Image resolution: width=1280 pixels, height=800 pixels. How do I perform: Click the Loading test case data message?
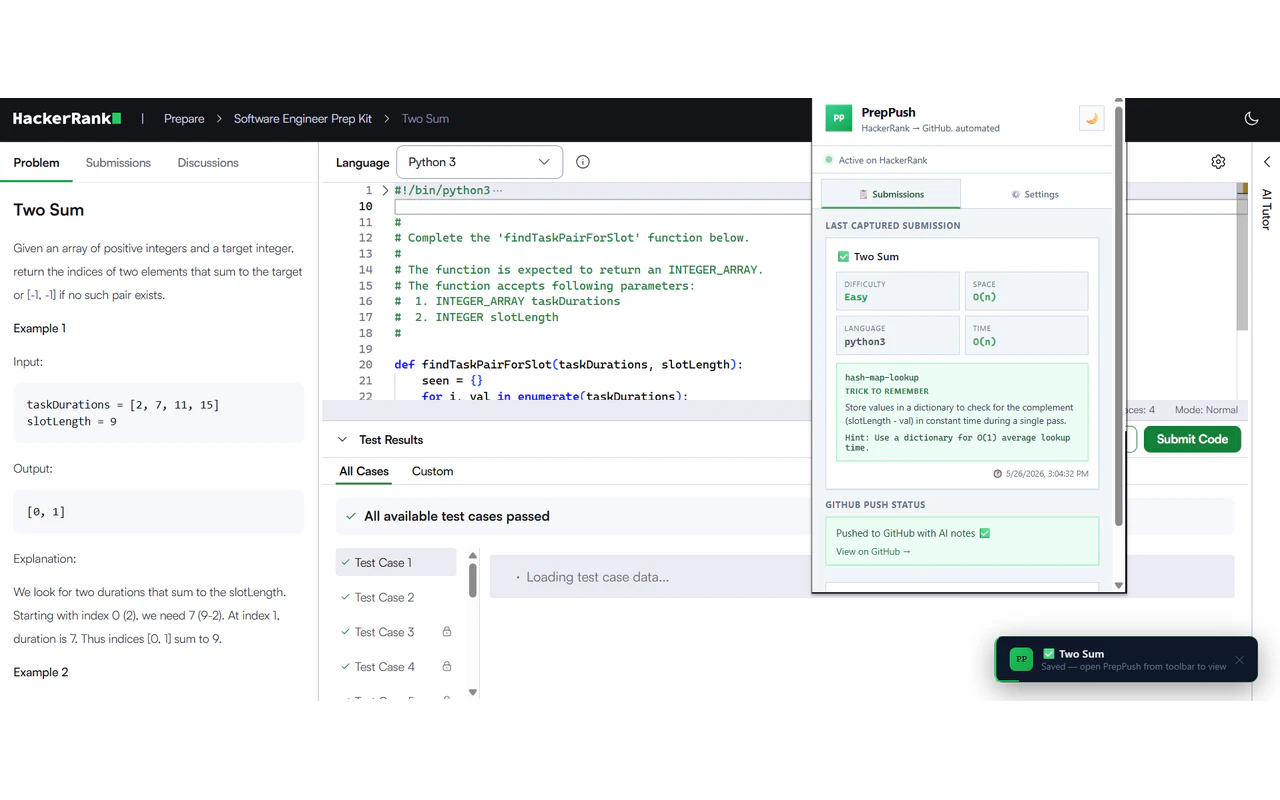point(598,577)
